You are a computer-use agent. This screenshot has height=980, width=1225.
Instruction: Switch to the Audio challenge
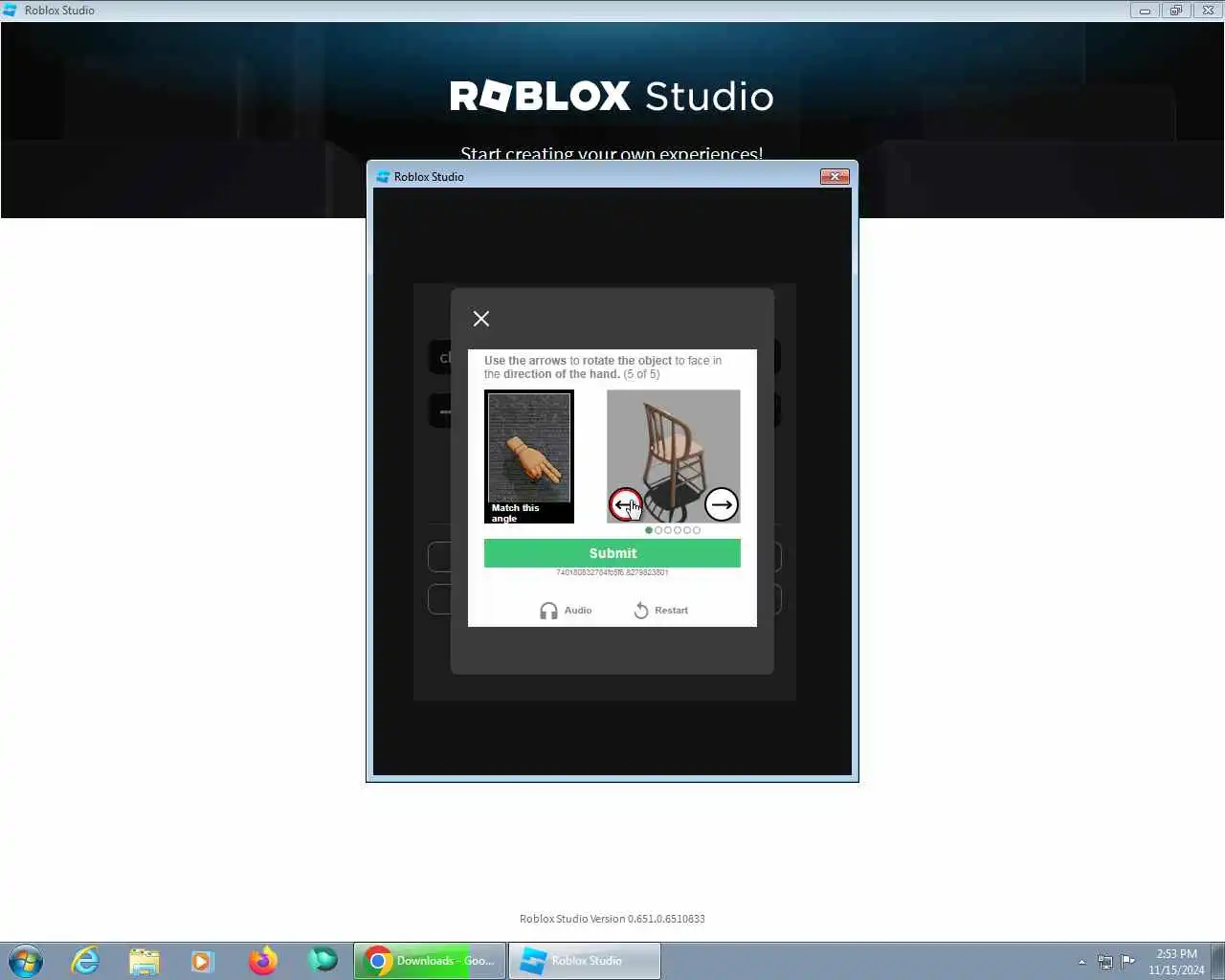pos(566,611)
